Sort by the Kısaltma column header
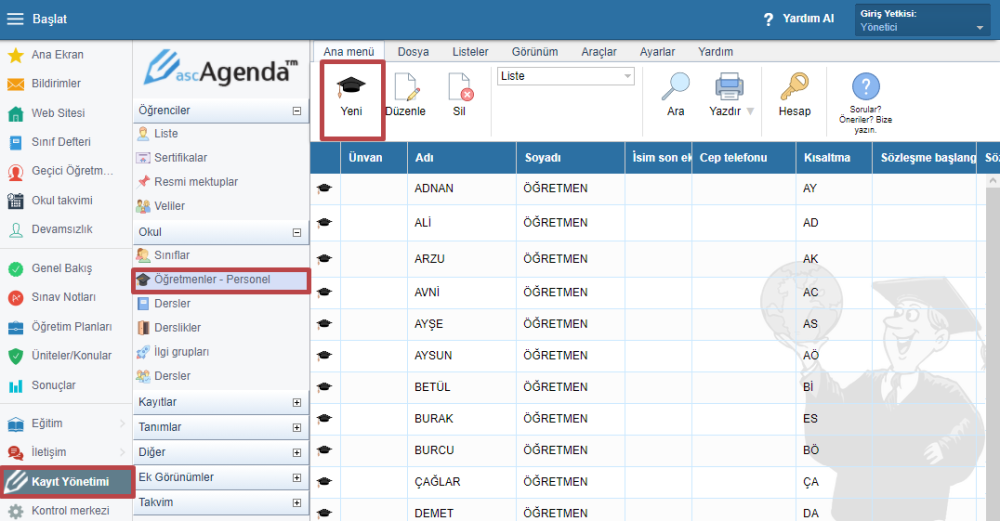The height and width of the screenshot is (521, 1000). pyautogui.click(x=834, y=158)
